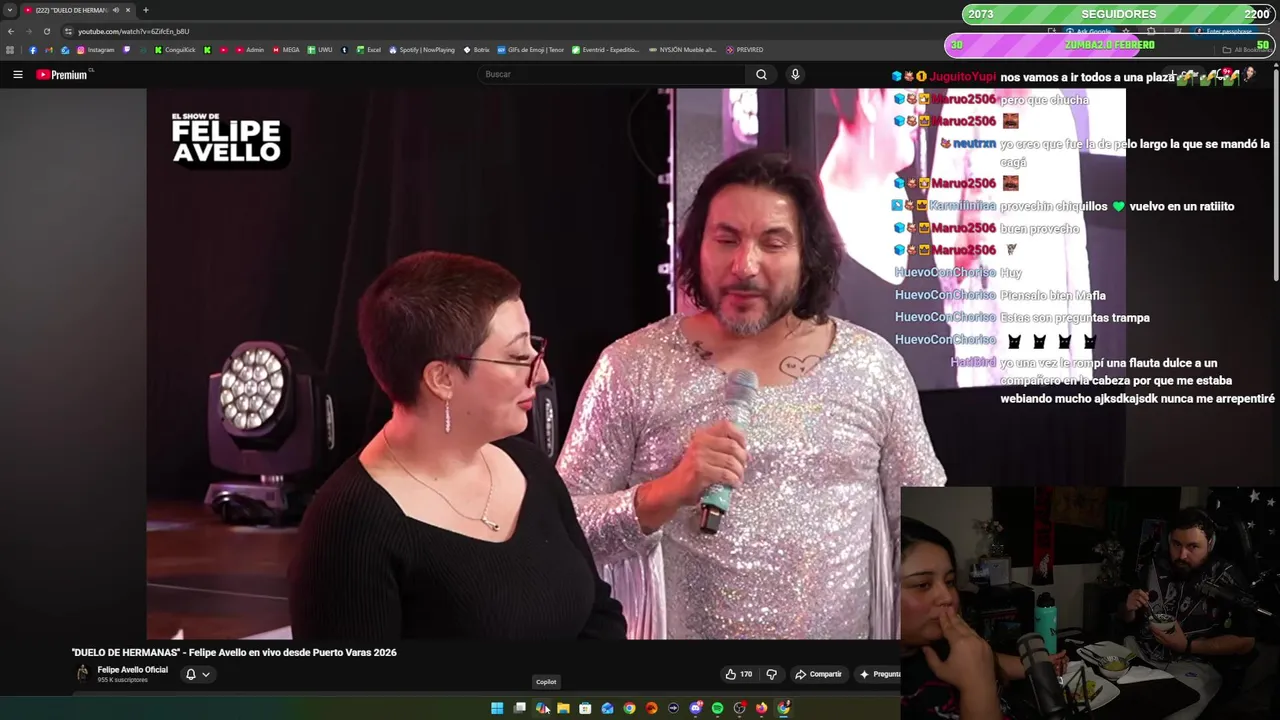Image resolution: width=1280 pixels, height=720 pixels.
Task: Open the subscription notification bell dropdown
Action: click(198, 674)
